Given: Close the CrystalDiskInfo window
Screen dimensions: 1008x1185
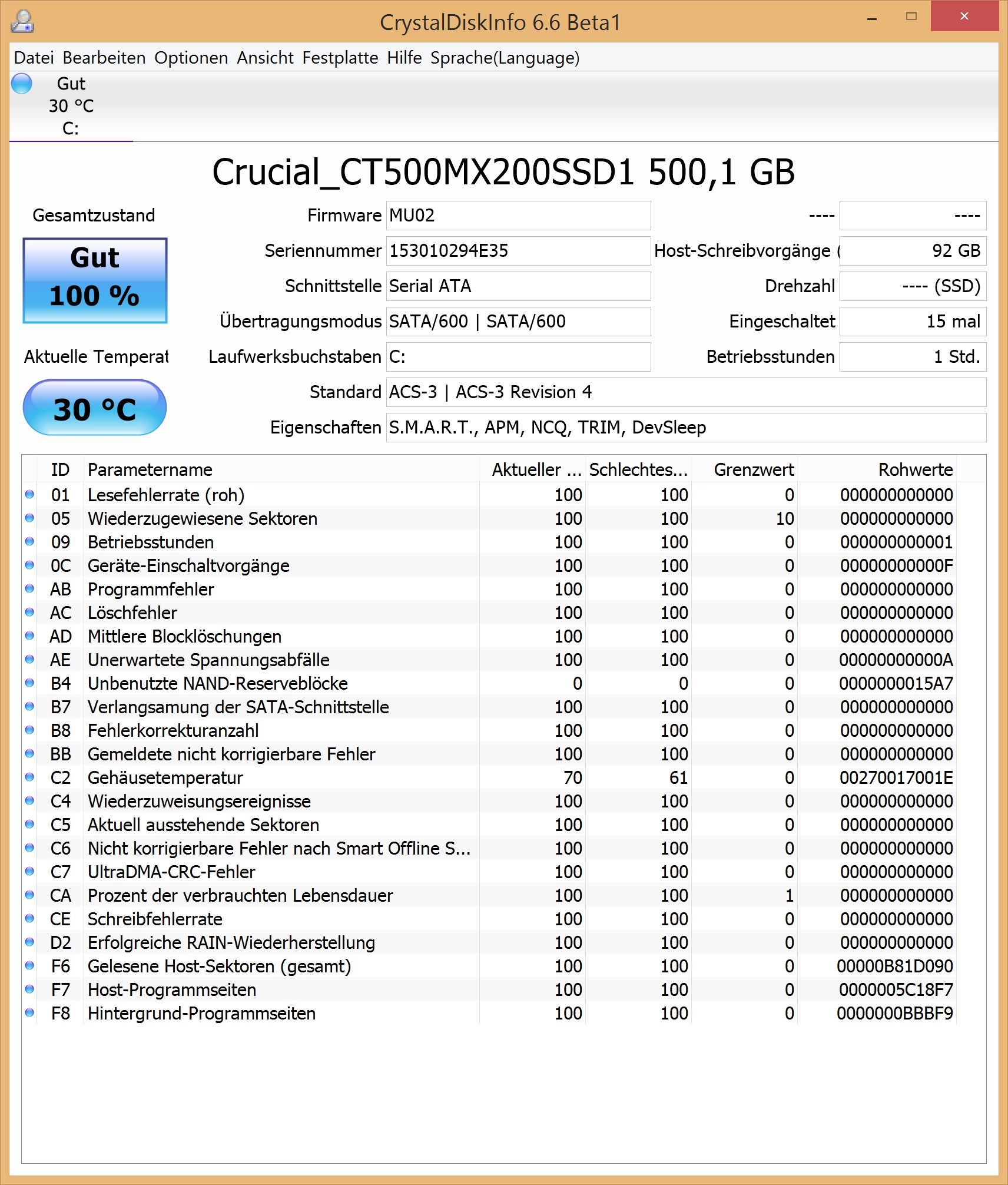Looking at the screenshot, I should (964, 16).
